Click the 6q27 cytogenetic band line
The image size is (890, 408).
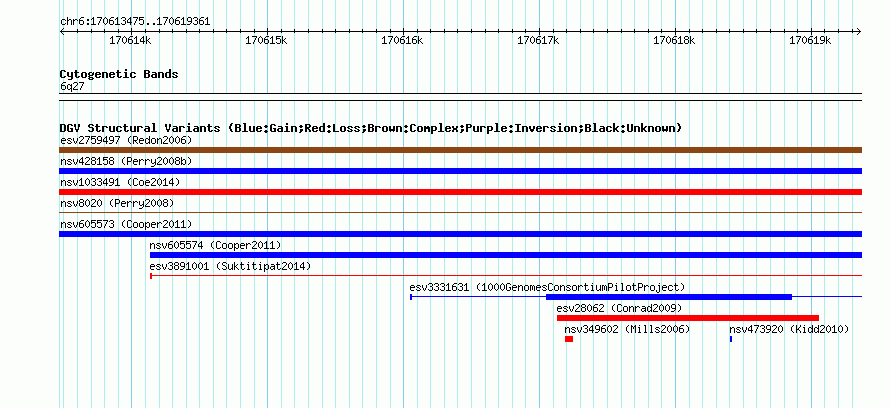(x=460, y=97)
